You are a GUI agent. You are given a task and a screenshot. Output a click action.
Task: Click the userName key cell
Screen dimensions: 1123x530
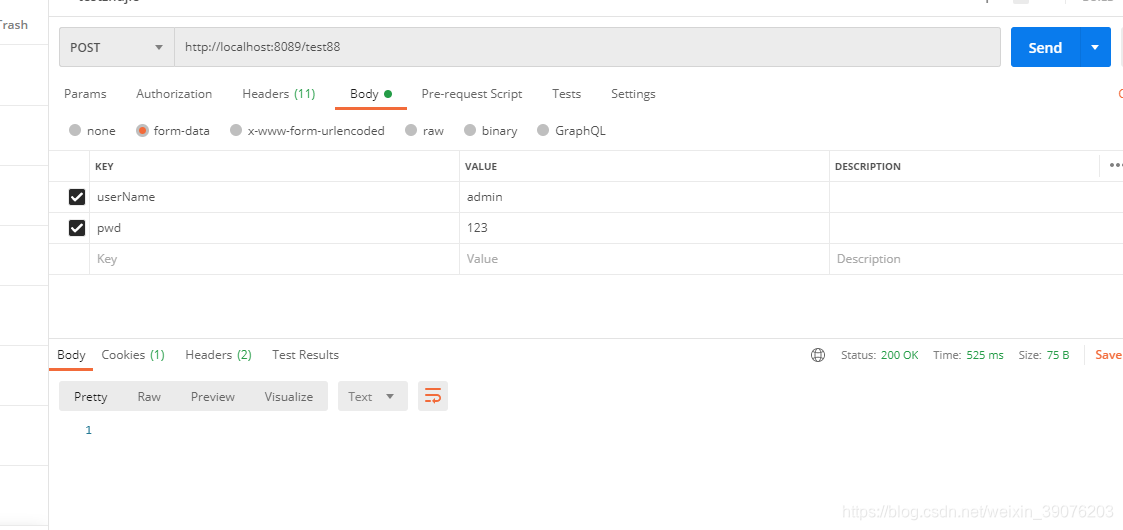tap(274, 197)
